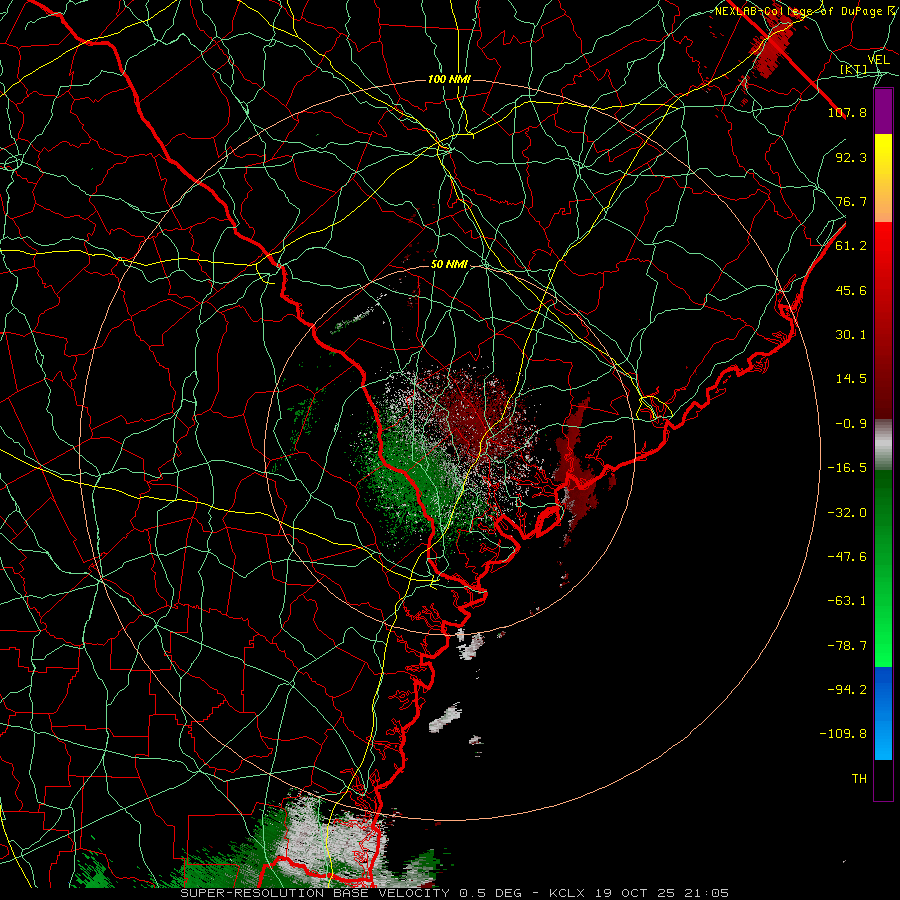
Task: Click the 107.8 velocity scale value
Action: (847, 112)
